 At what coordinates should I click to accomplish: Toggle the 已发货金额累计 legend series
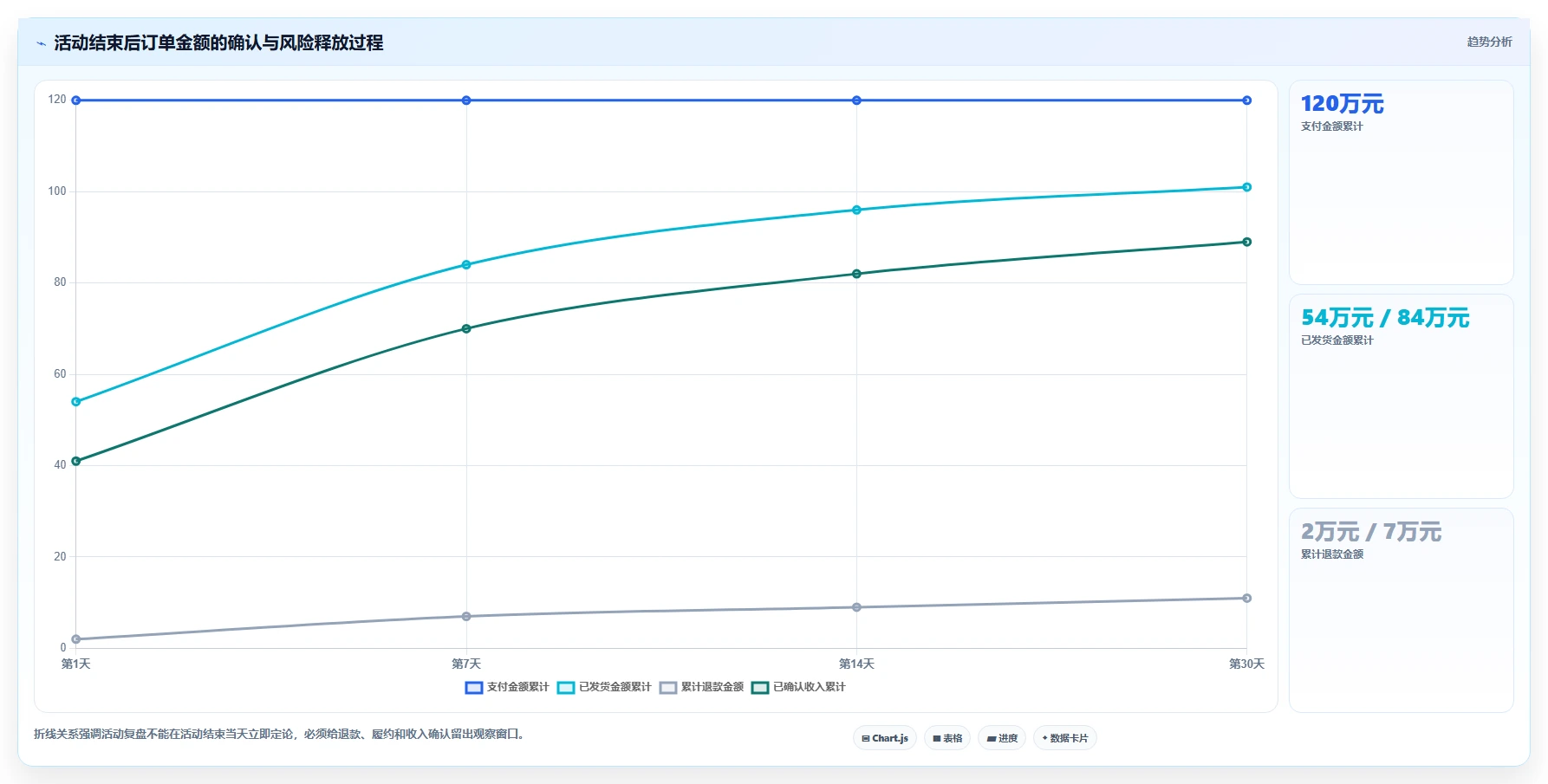click(x=604, y=687)
